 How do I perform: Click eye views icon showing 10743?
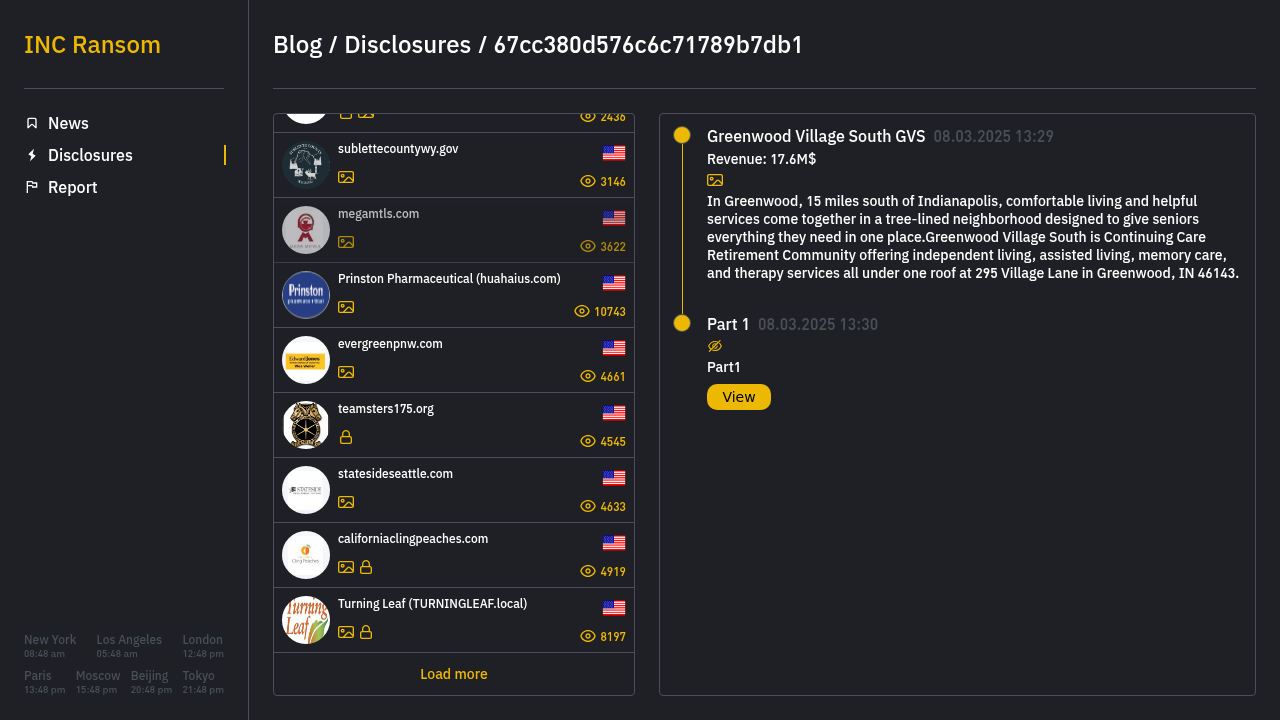[582, 311]
